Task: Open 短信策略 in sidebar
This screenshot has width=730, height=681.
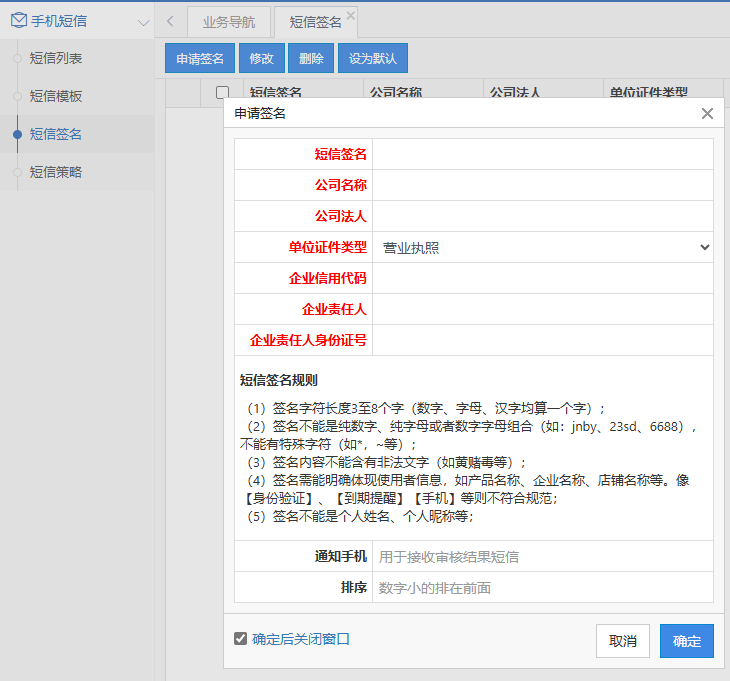Action: pos(55,172)
